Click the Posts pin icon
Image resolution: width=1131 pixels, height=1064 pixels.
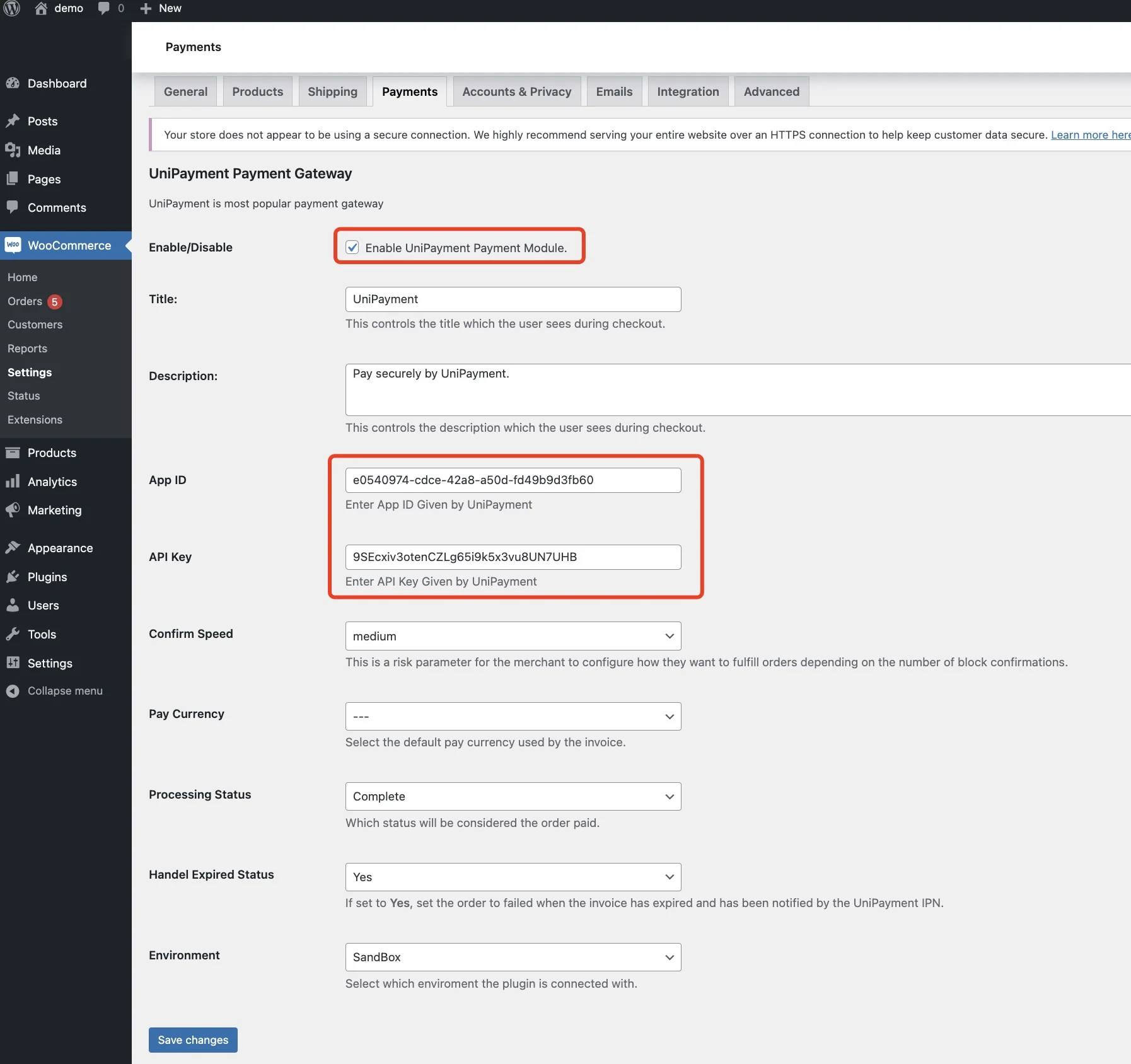click(x=13, y=121)
